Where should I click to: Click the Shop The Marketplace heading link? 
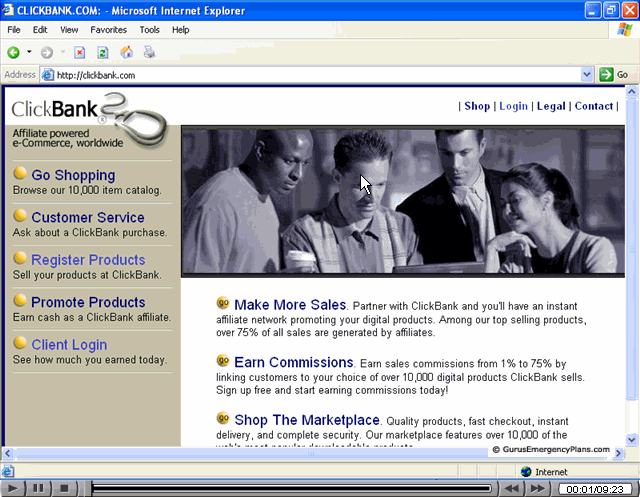click(x=307, y=420)
